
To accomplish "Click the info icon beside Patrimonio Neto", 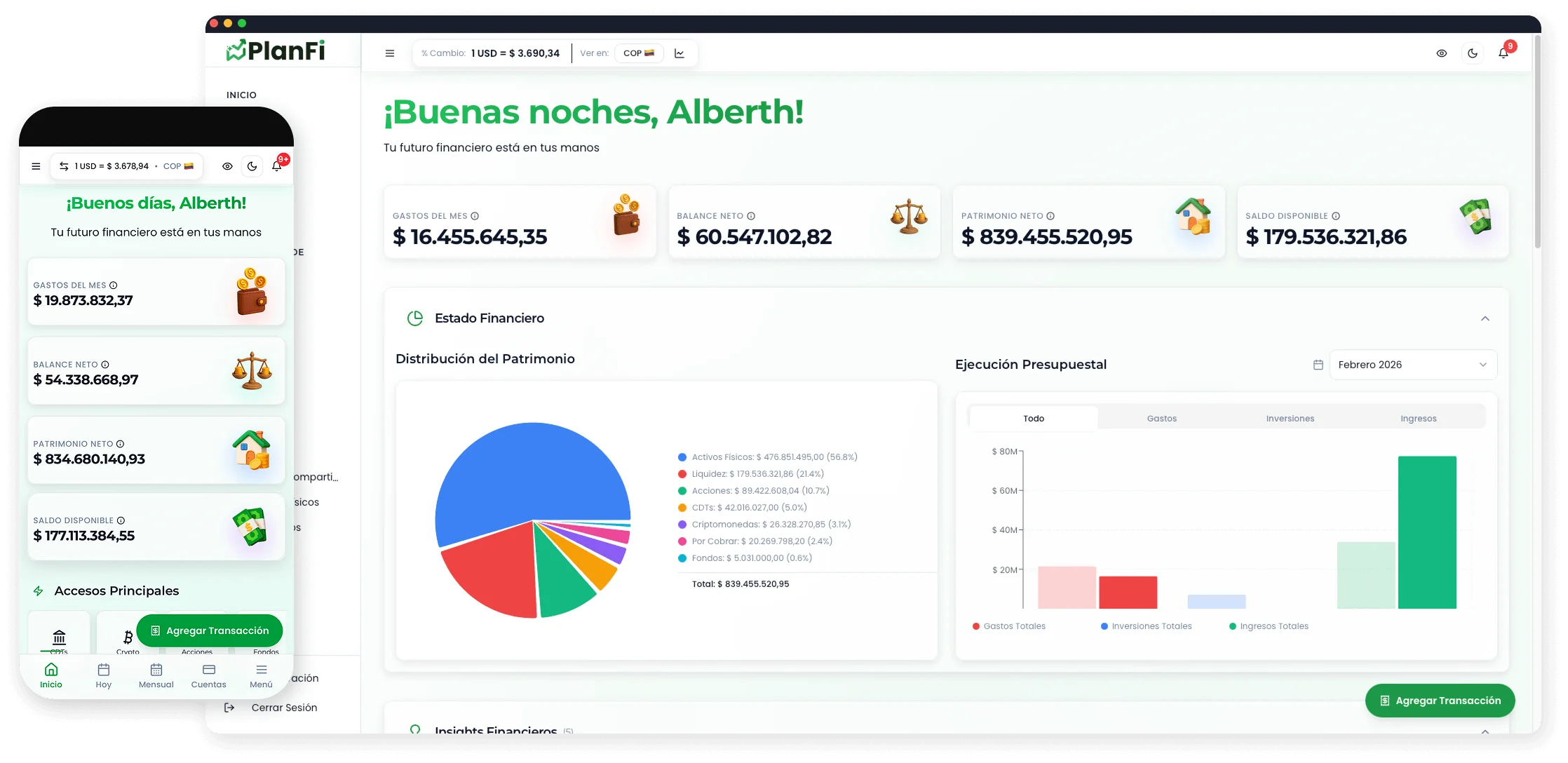I will pyautogui.click(x=1050, y=216).
